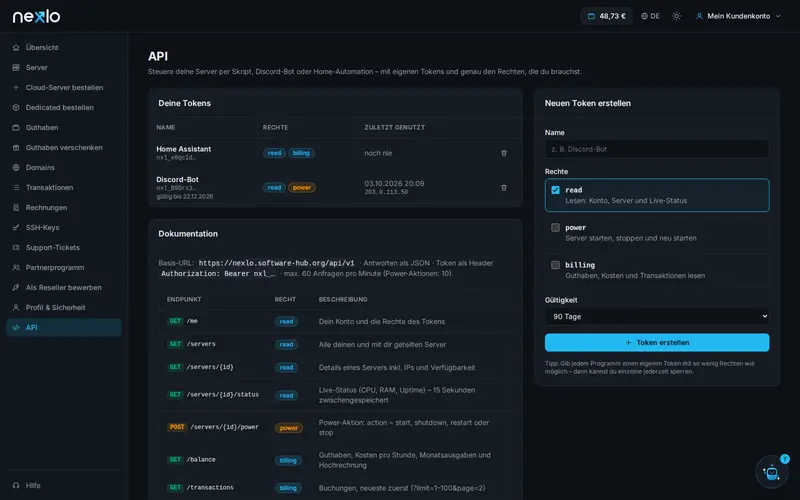Click the user icon beside Mein Kundenkonto
The image size is (800, 500).
[699, 16]
